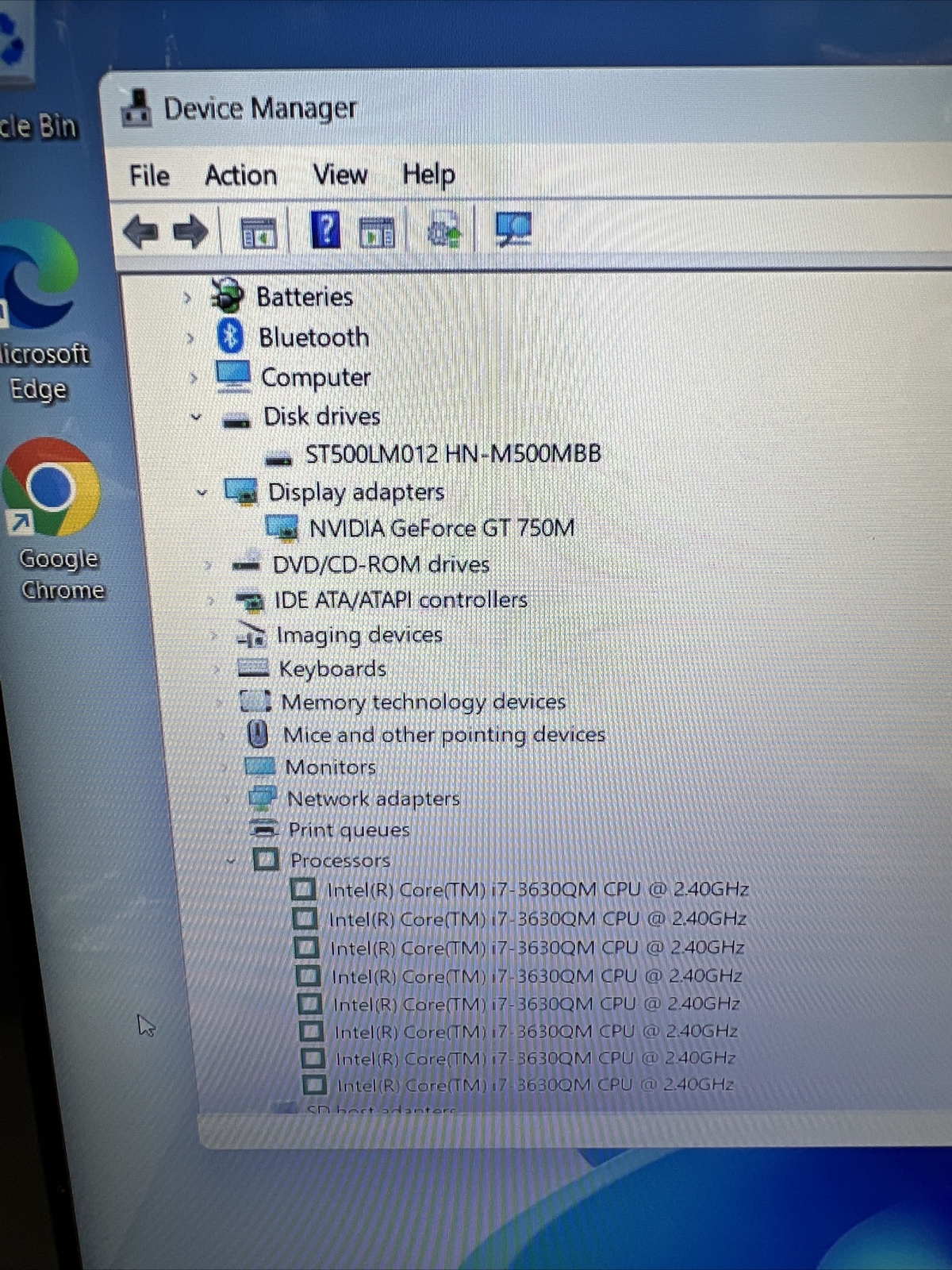Click the NVIDIA GeForce device icon

pyautogui.click(x=282, y=528)
